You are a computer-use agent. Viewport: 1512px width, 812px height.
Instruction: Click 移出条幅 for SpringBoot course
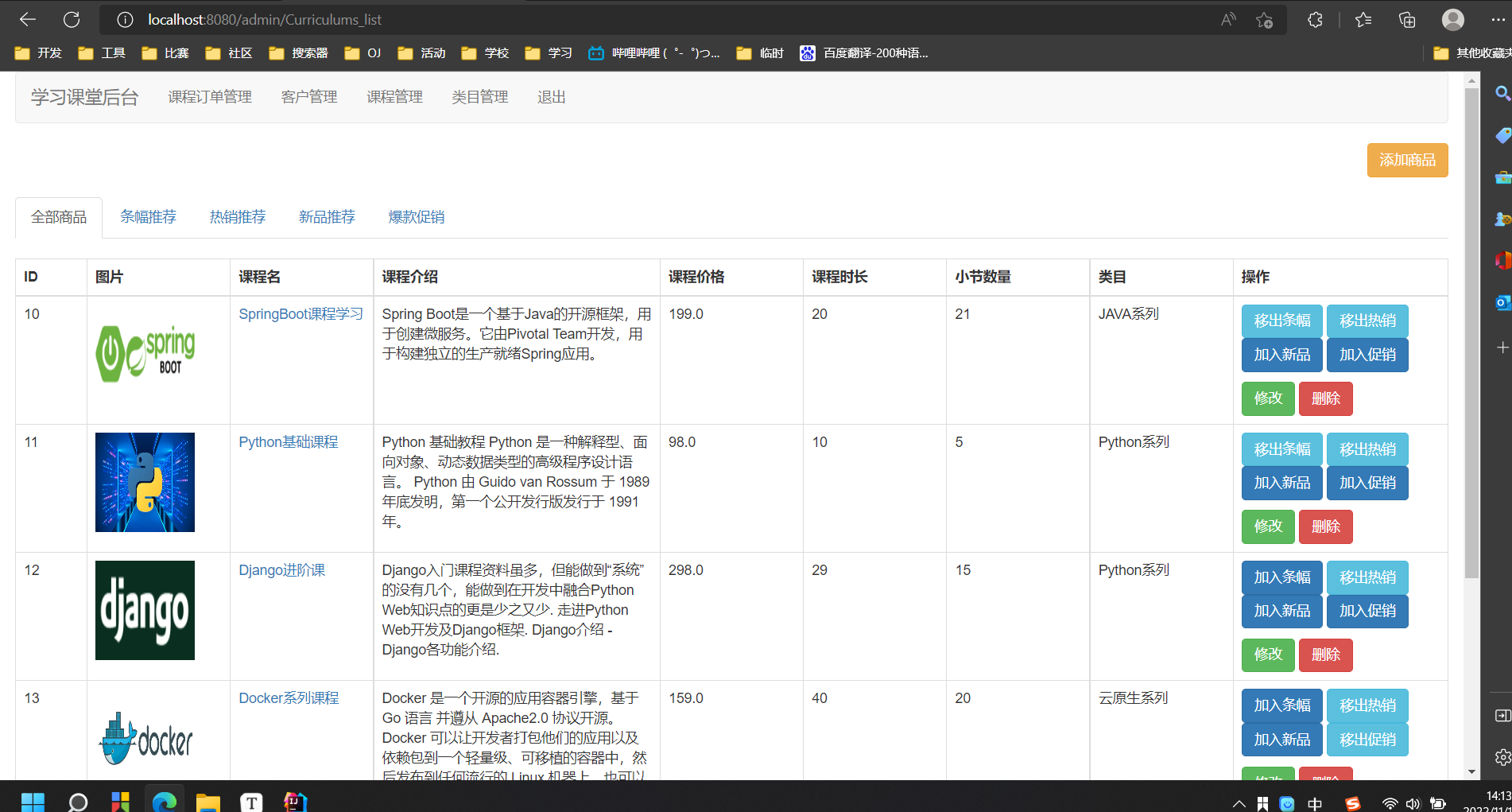point(1281,321)
